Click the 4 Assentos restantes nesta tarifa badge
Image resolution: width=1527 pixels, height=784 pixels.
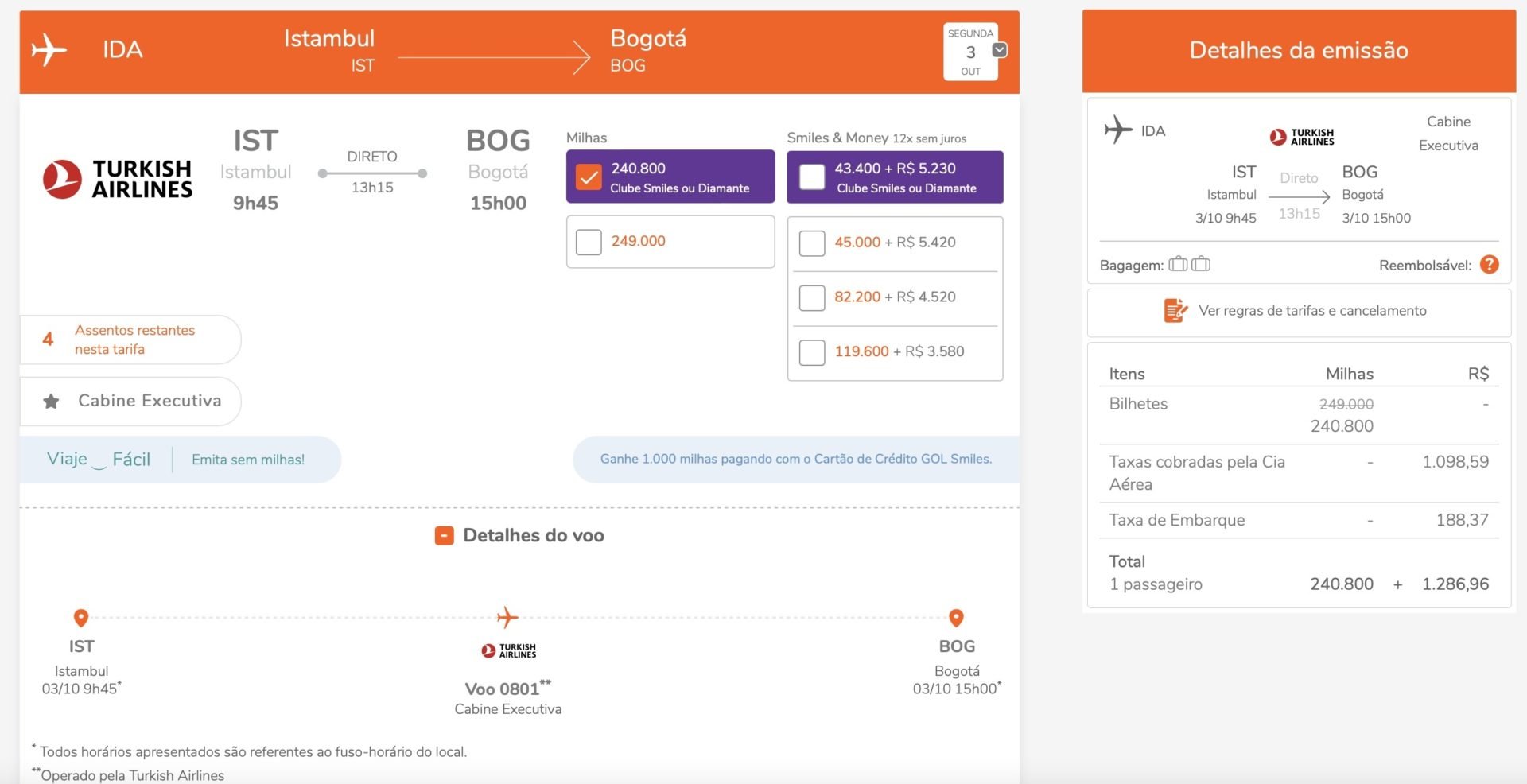click(130, 340)
